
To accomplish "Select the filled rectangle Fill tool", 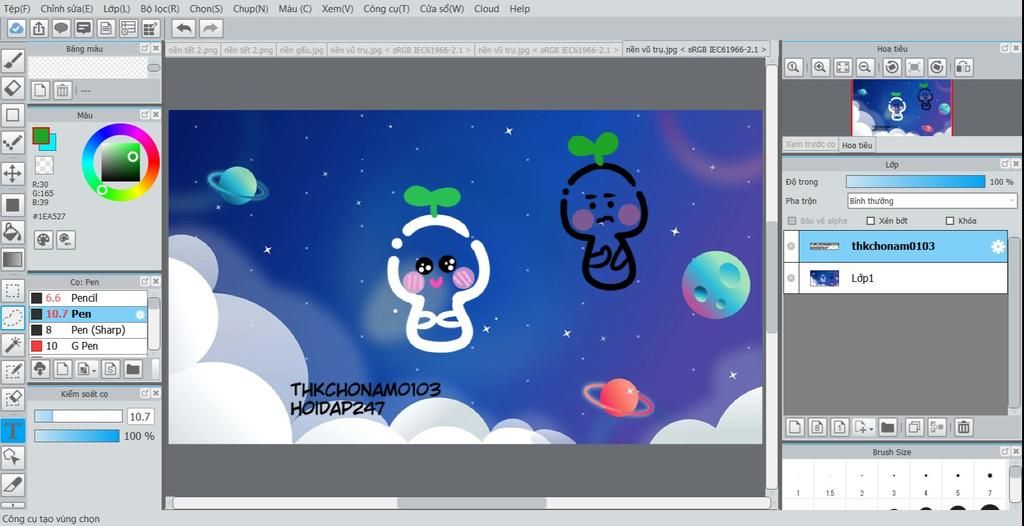I will tap(12, 205).
